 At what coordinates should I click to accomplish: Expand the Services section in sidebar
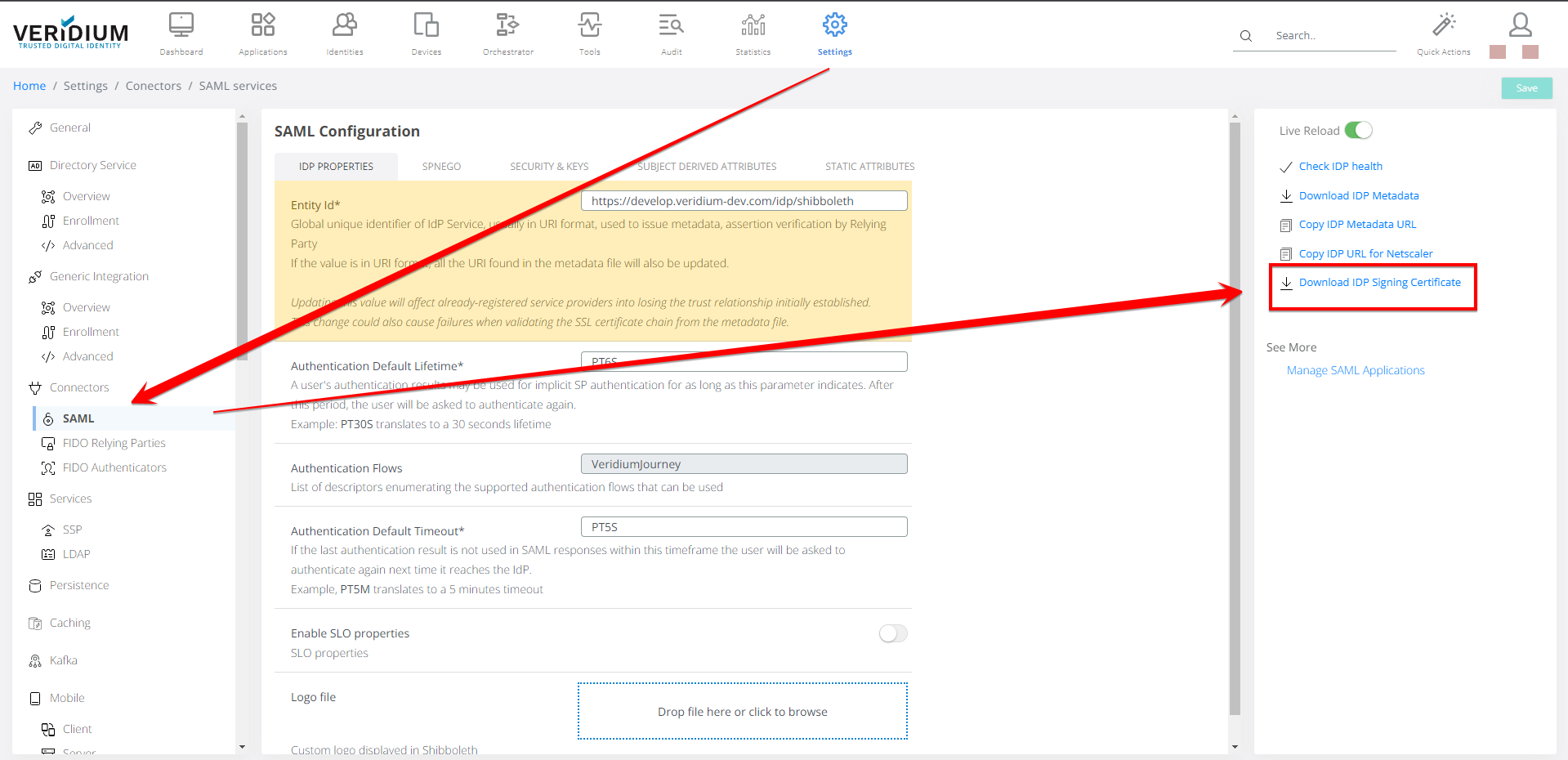tap(70, 498)
